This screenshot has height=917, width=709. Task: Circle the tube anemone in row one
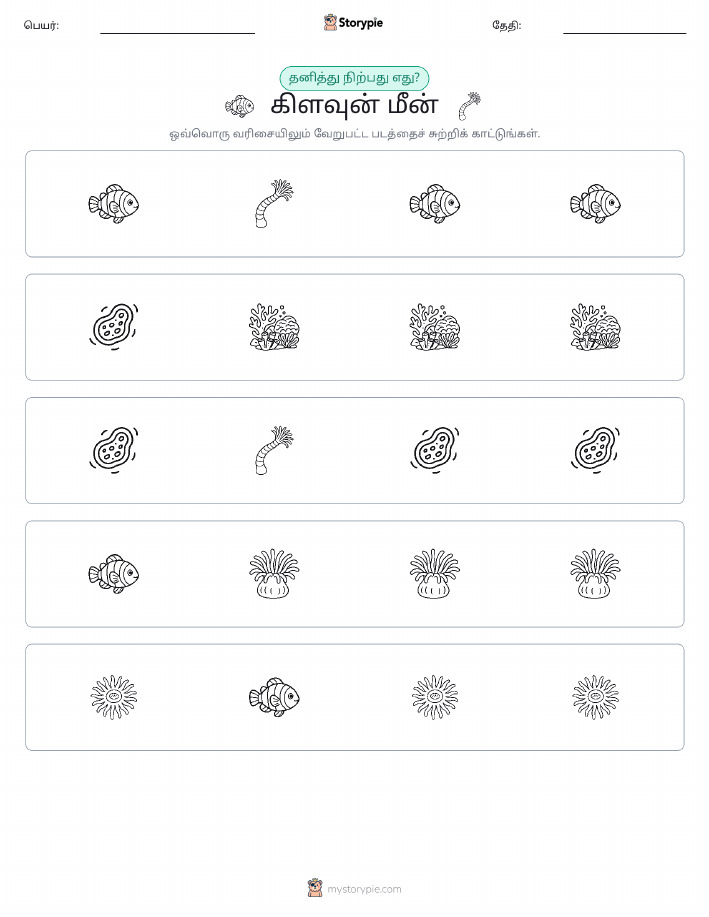[274, 204]
